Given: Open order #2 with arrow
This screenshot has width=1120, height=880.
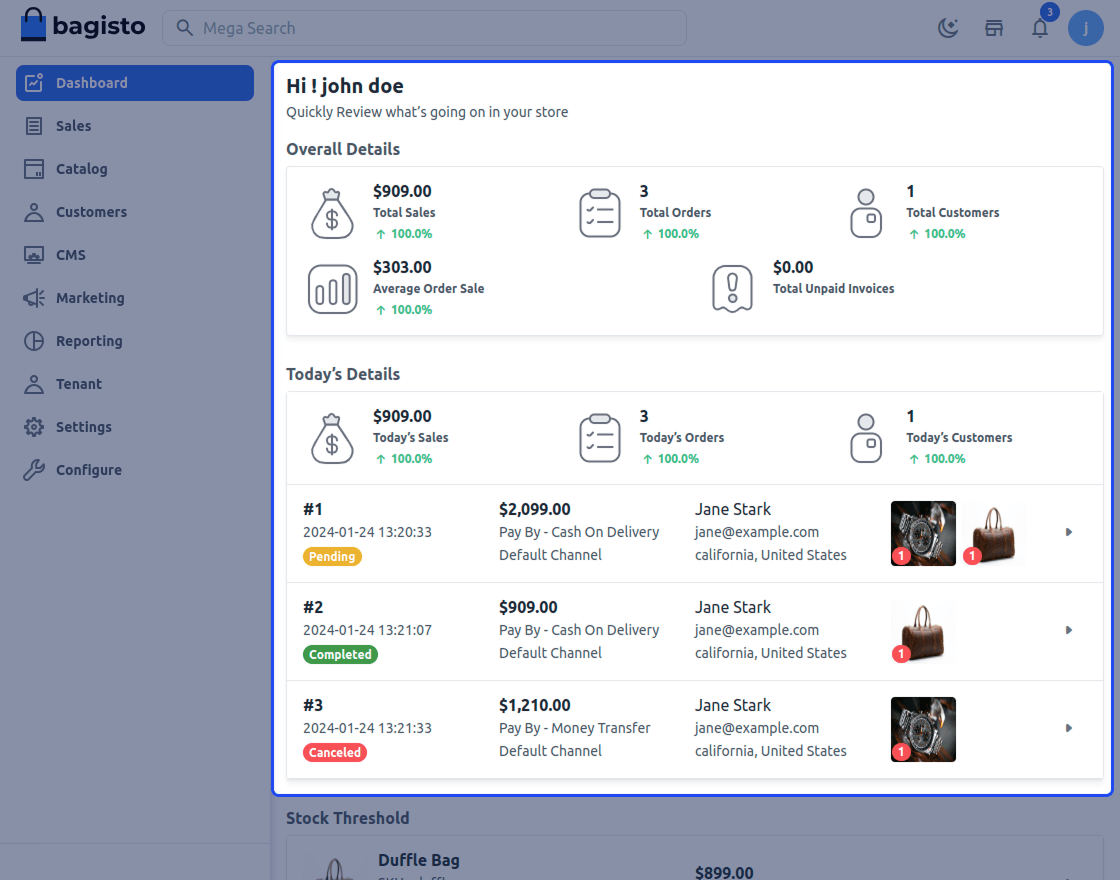Looking at the screenshot, I should tap(1069, 630).
